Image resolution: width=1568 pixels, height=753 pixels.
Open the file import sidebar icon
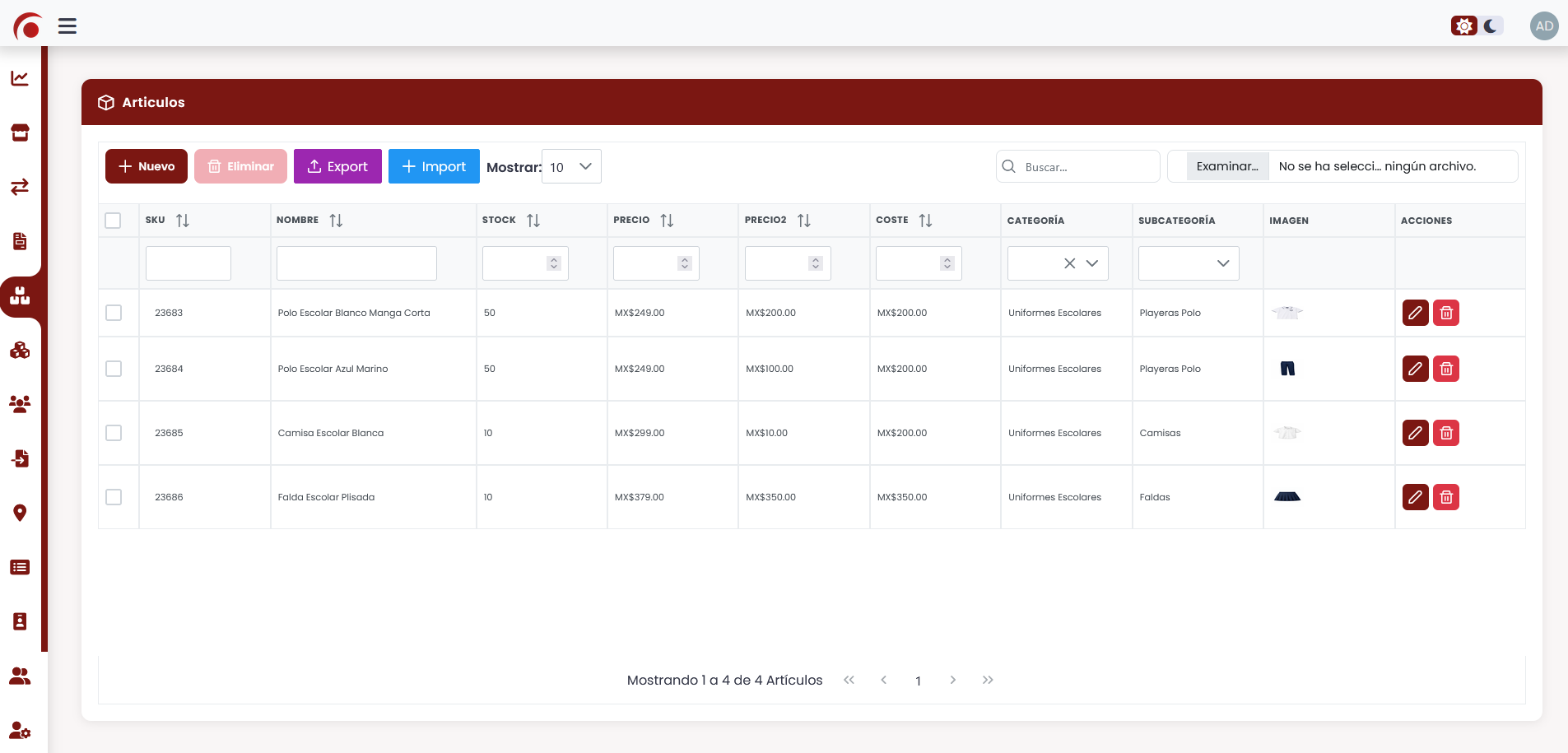20,458
